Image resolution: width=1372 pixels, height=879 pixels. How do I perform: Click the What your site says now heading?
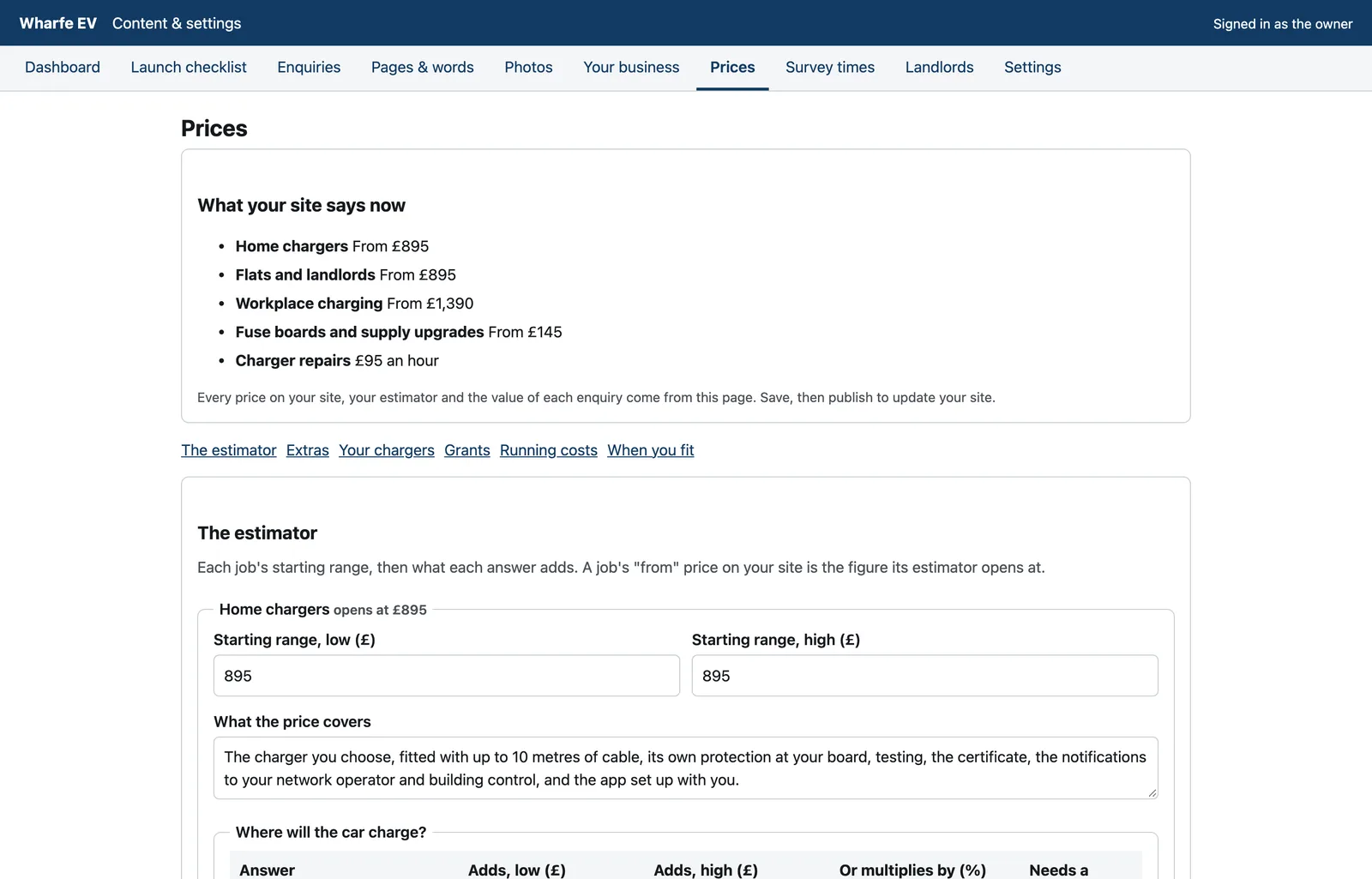301,205
